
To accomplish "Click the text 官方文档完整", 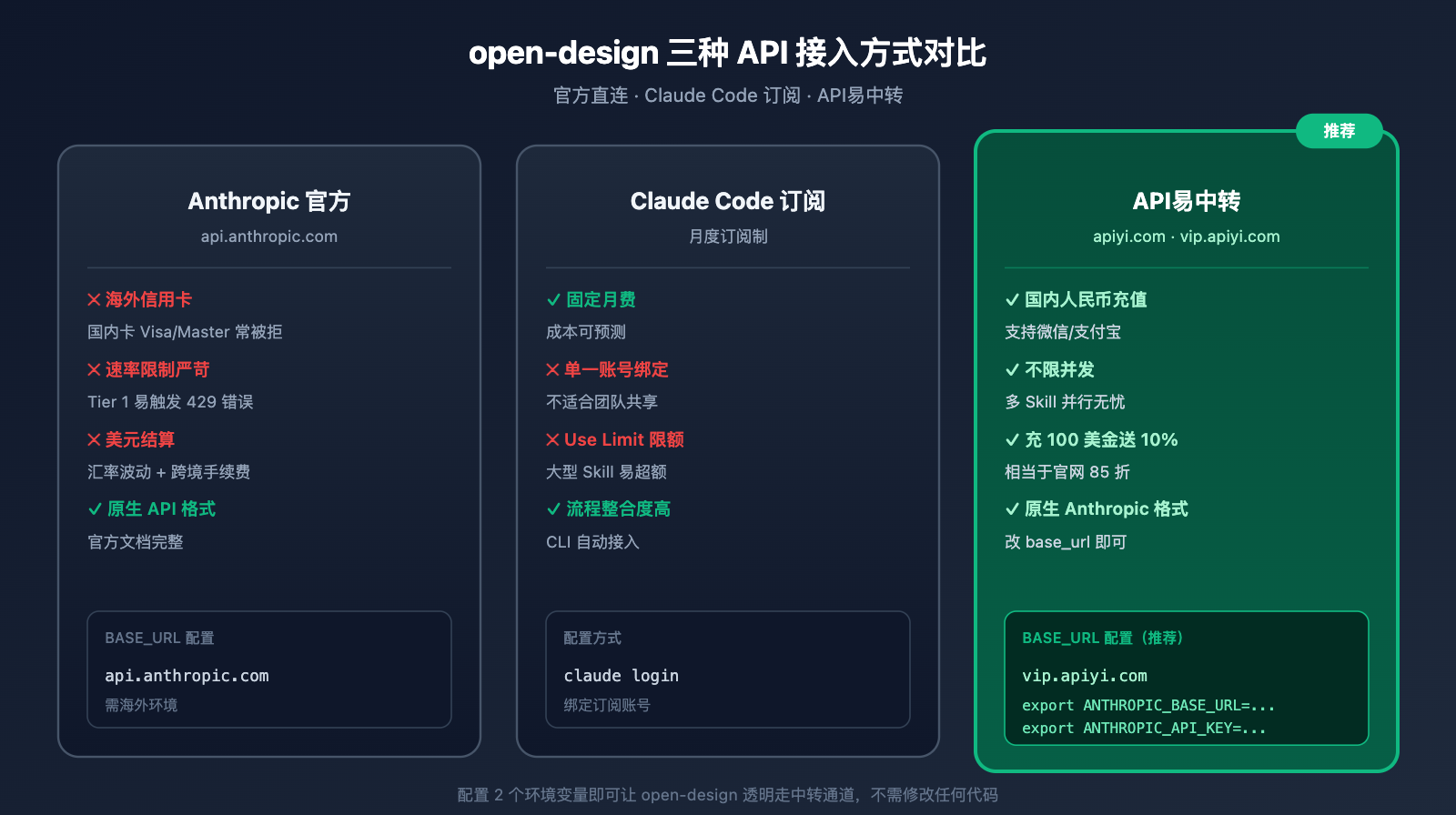I will (x=136, y=542).
